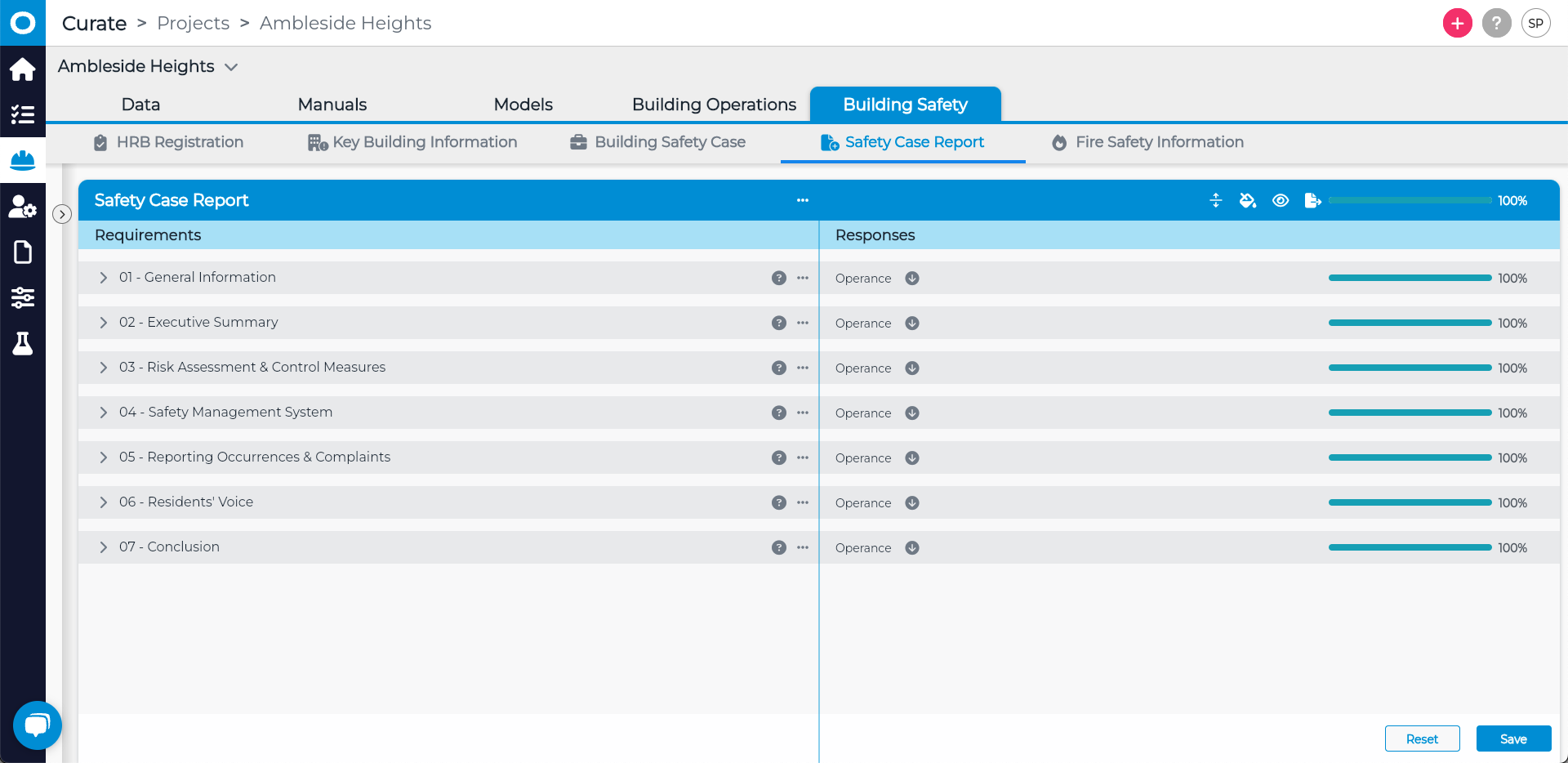
Task: Click the export document icon in header
Action: click(x=1312, y=201)
